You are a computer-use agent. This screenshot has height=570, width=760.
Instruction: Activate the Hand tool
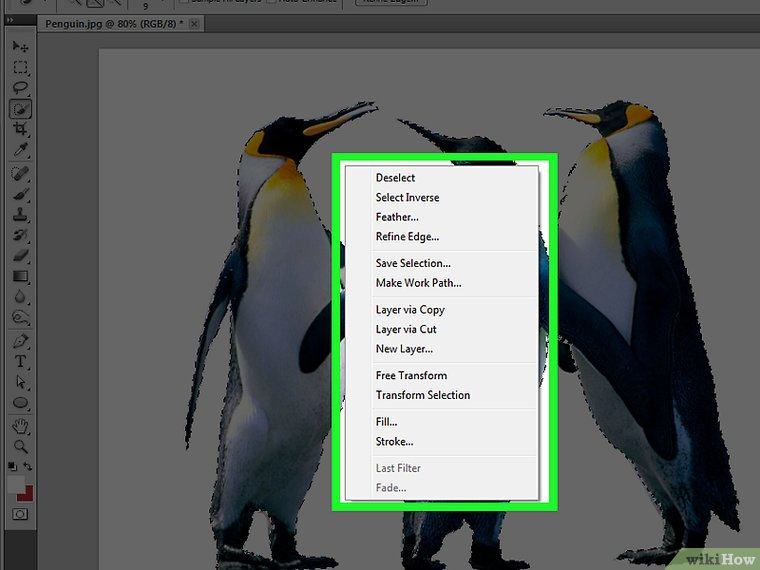(x=20, y=425)
